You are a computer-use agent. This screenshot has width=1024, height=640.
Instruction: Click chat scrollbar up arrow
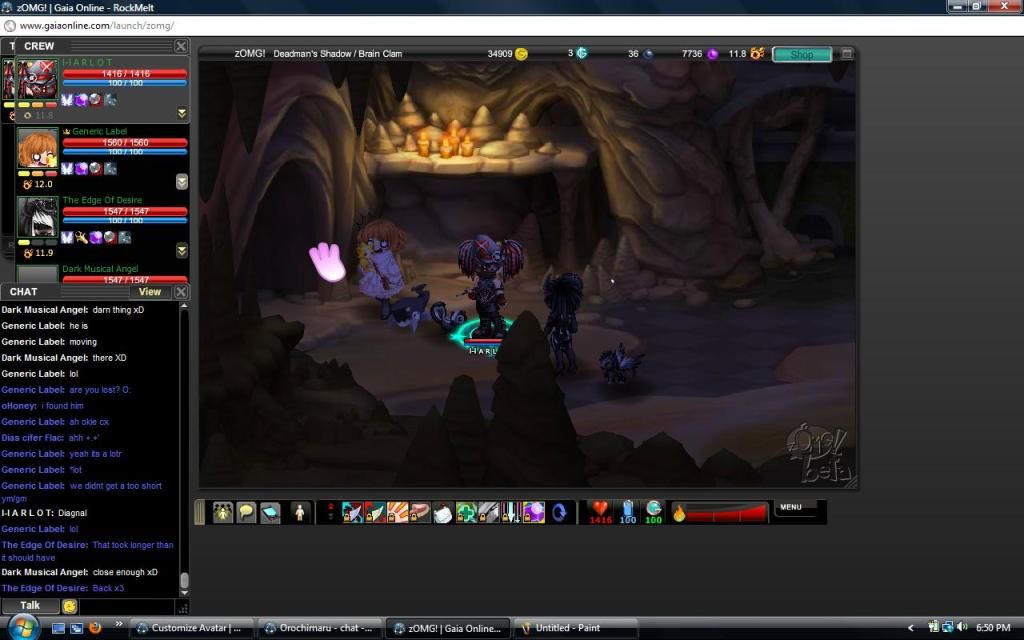point(184,306)
